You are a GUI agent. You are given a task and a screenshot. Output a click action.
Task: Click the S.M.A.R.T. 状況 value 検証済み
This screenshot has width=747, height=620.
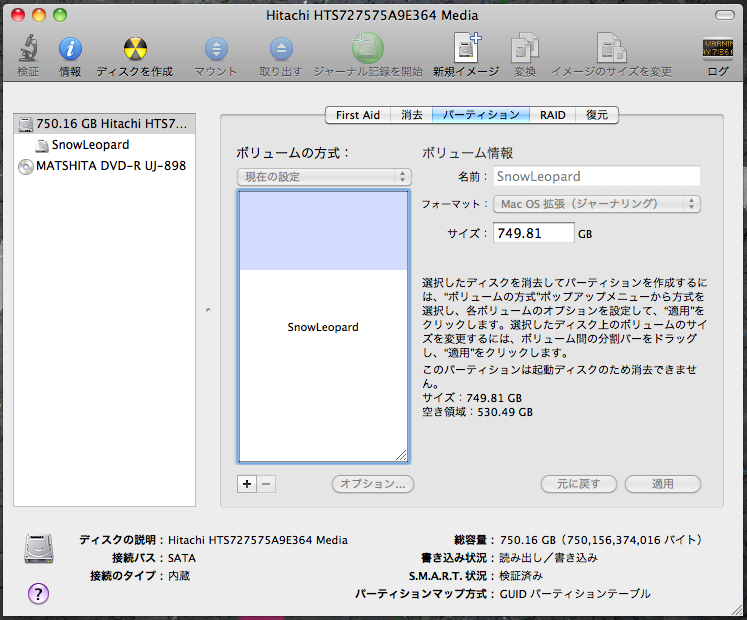pyautogui.click(x=521, y=576)
